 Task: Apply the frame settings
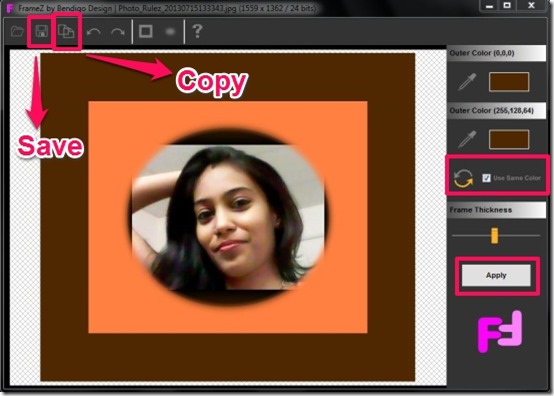[496, 275]
